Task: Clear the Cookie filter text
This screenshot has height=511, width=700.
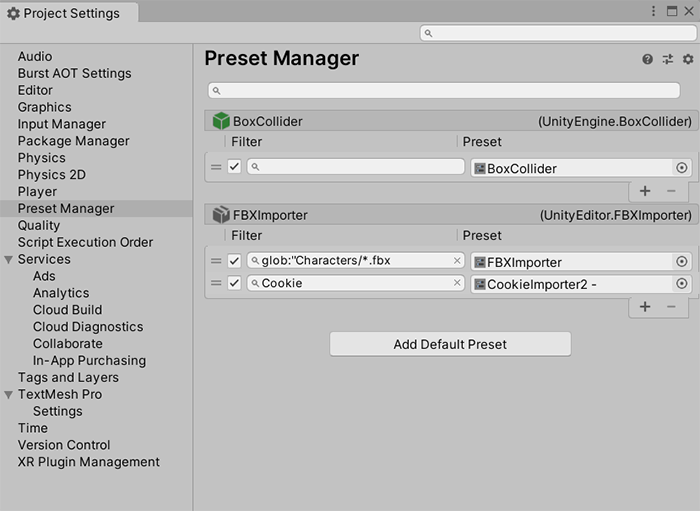Action: tap(457, 284)
